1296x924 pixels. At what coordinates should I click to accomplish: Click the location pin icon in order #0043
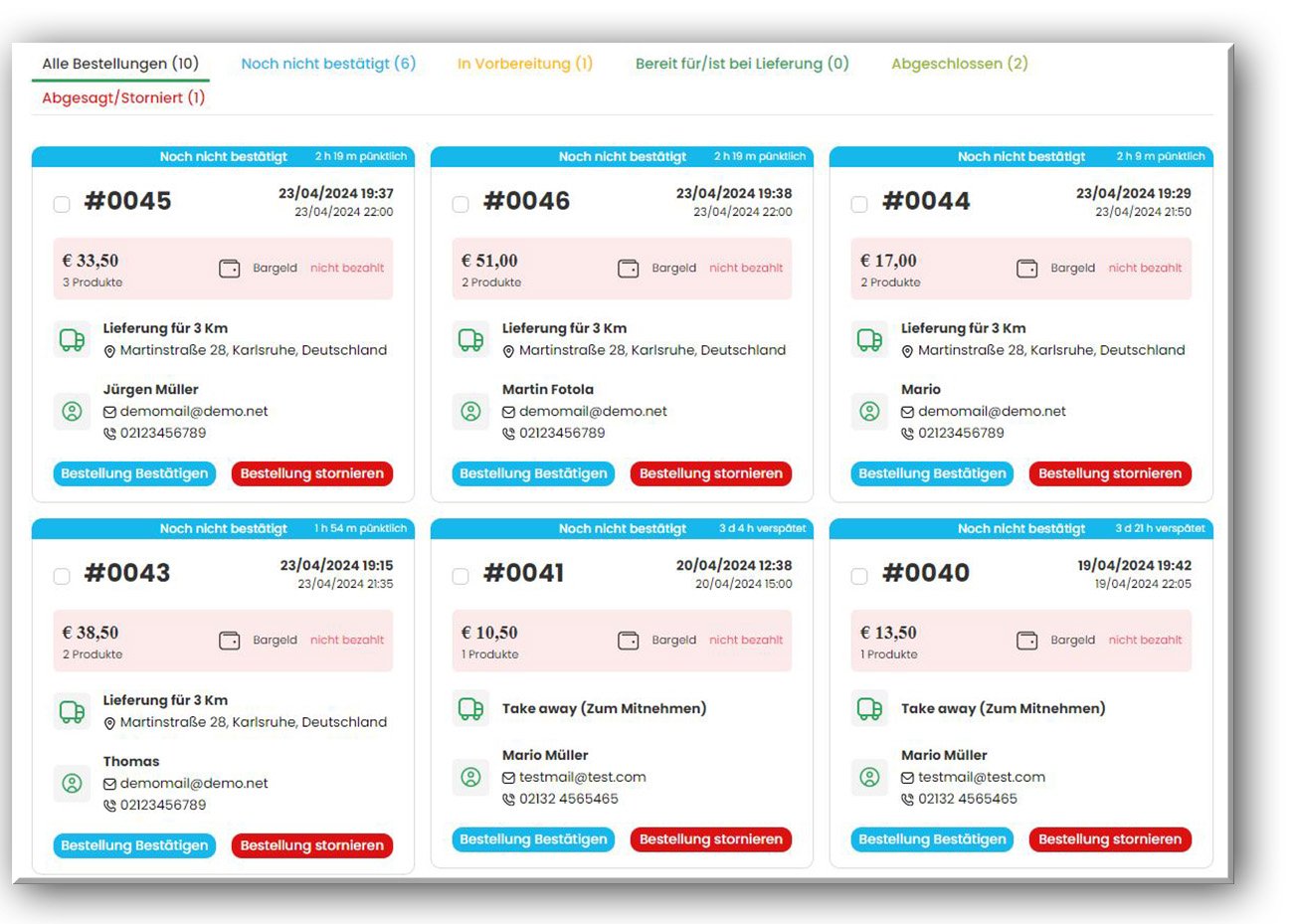pos(109,723)
